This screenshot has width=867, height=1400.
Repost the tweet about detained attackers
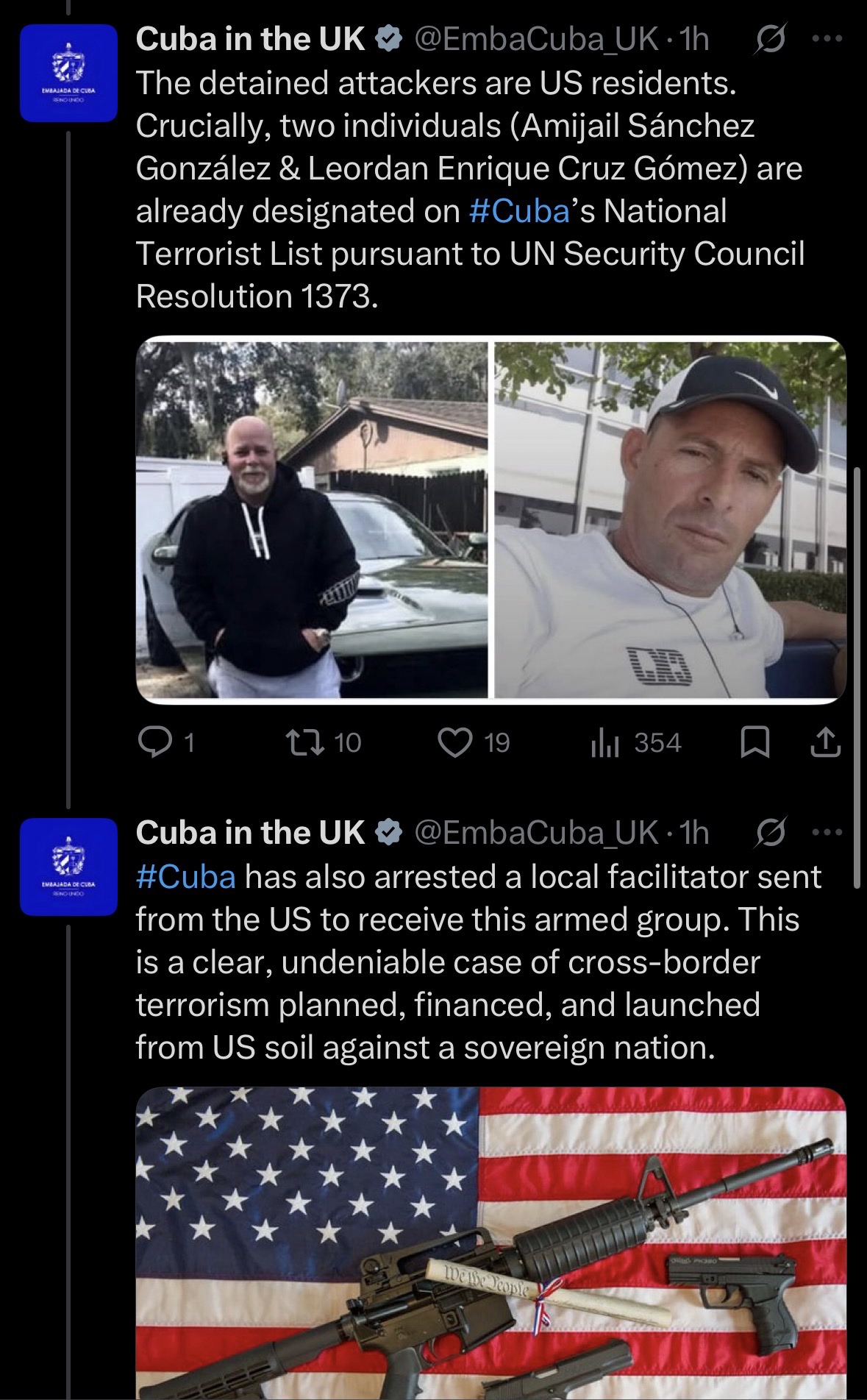(x=305, y=743)
